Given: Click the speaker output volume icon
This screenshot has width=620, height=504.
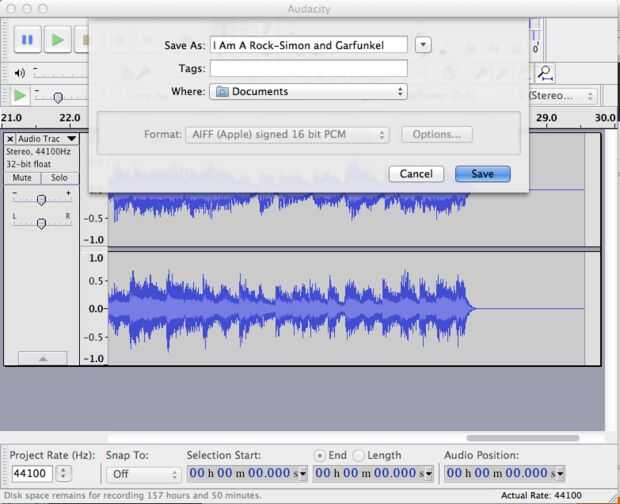Looking at the screenshot, I should tap(19, 73).
